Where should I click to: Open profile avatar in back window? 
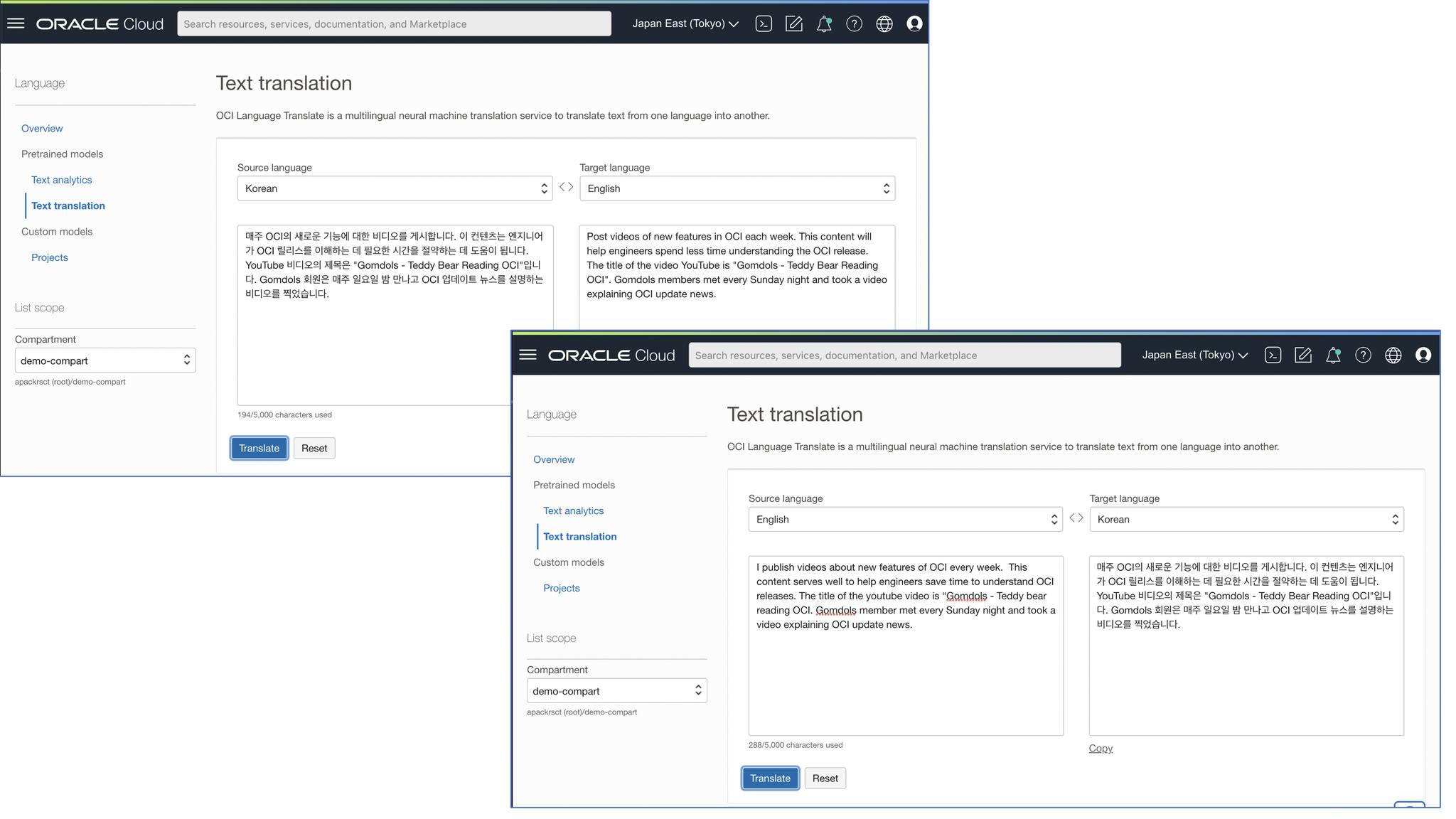(914, 23)
